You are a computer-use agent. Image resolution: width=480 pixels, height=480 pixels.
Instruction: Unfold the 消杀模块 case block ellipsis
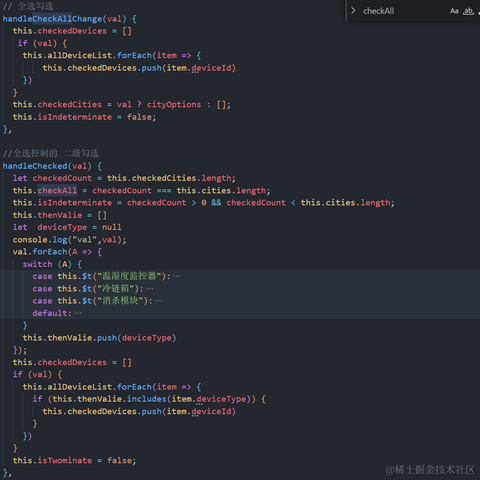pyautogui.click(x=159, y=301)
